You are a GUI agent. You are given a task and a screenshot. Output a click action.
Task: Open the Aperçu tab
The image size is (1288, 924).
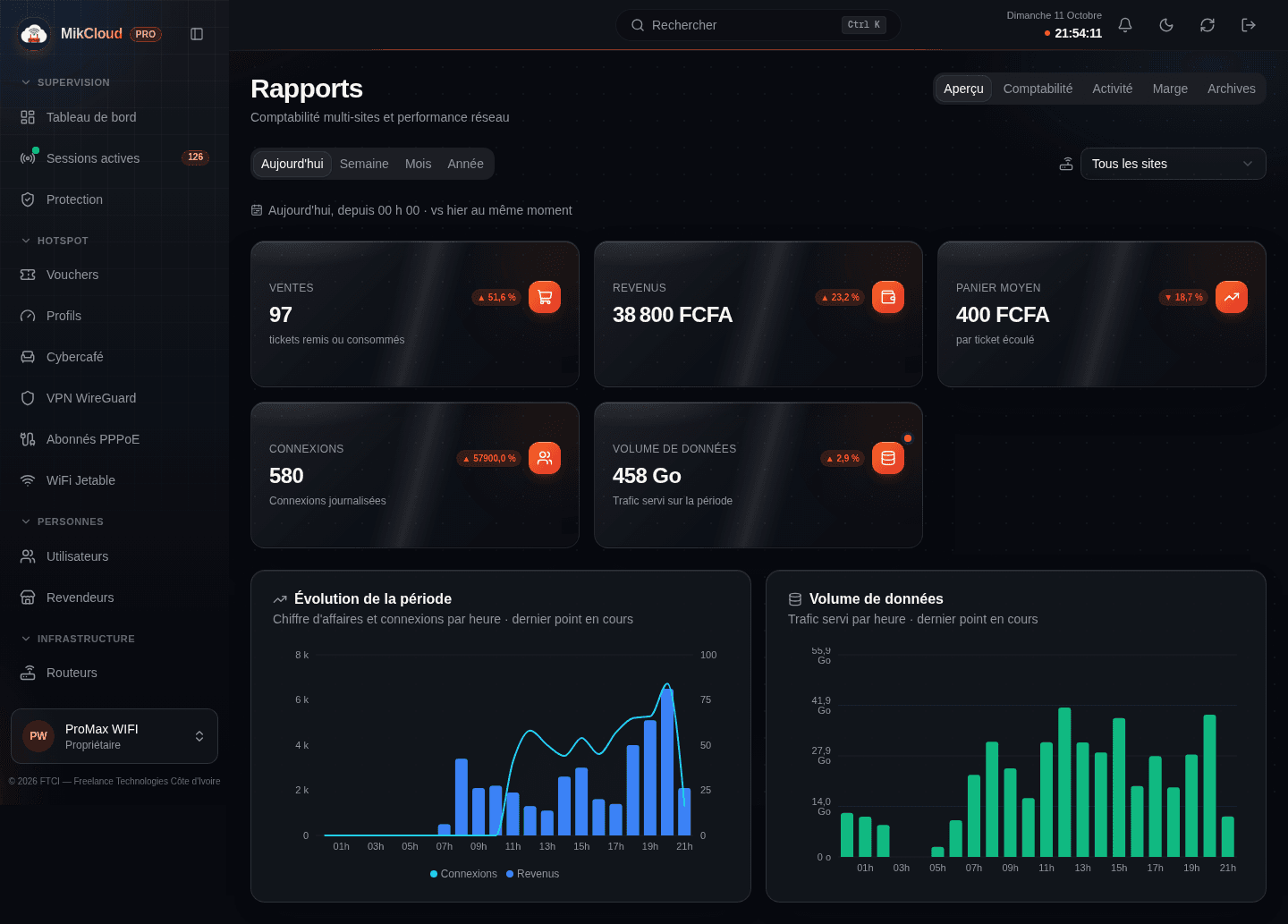click(x=963, y=89)
